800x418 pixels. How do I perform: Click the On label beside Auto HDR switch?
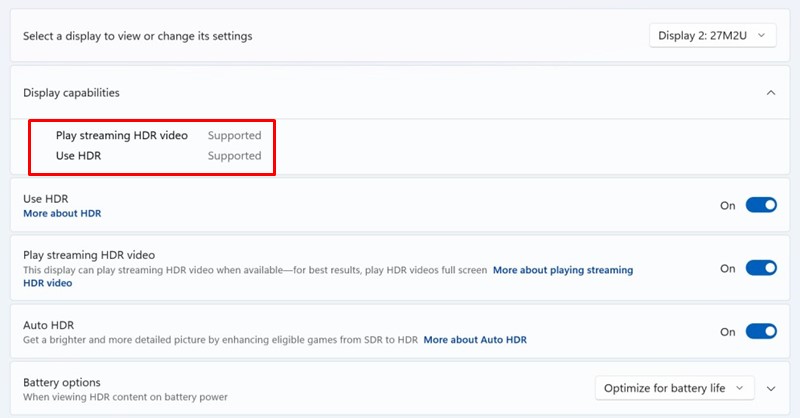(728, 332)
